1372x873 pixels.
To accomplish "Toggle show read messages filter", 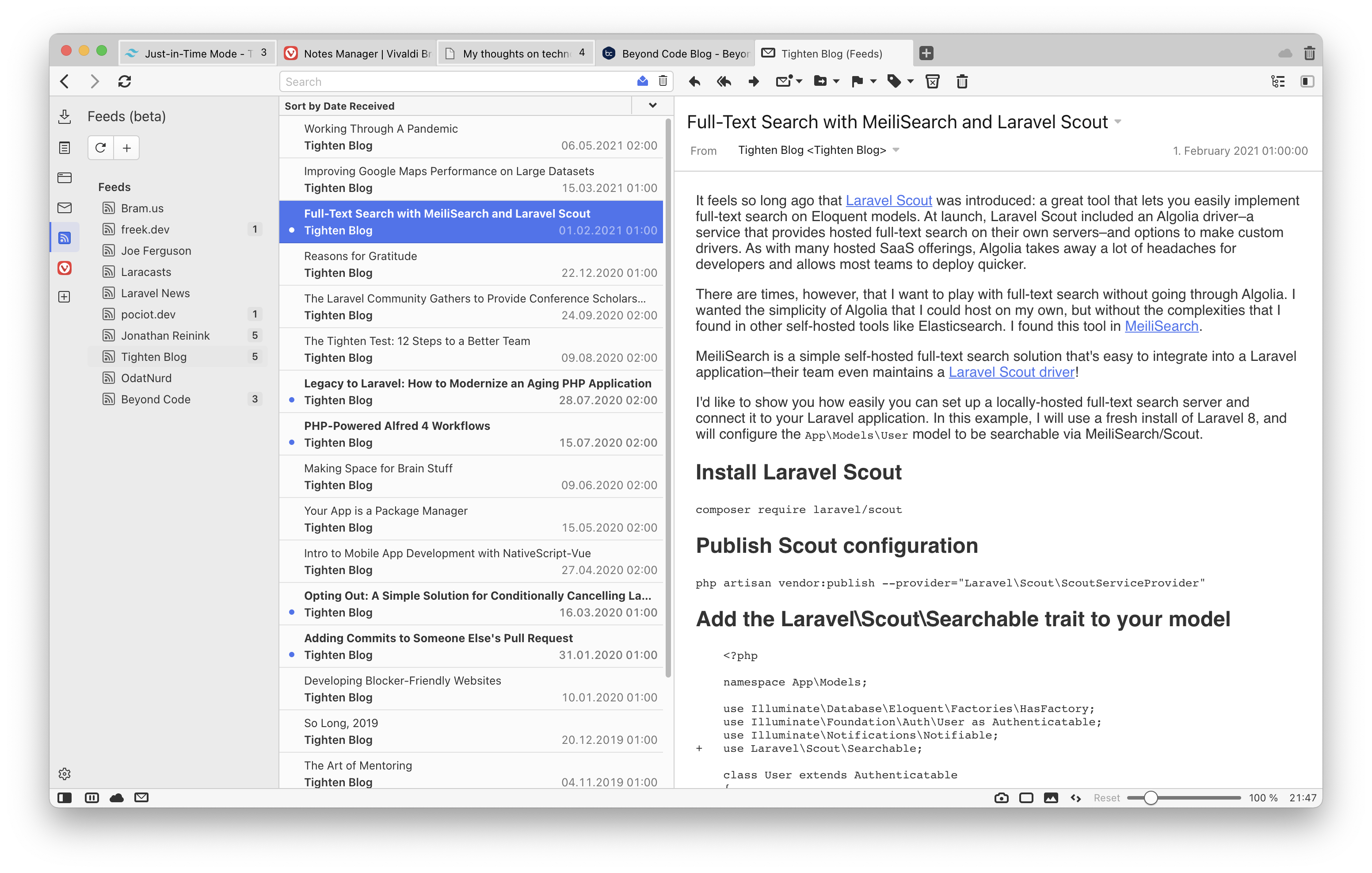I will (x=642, y=81).
